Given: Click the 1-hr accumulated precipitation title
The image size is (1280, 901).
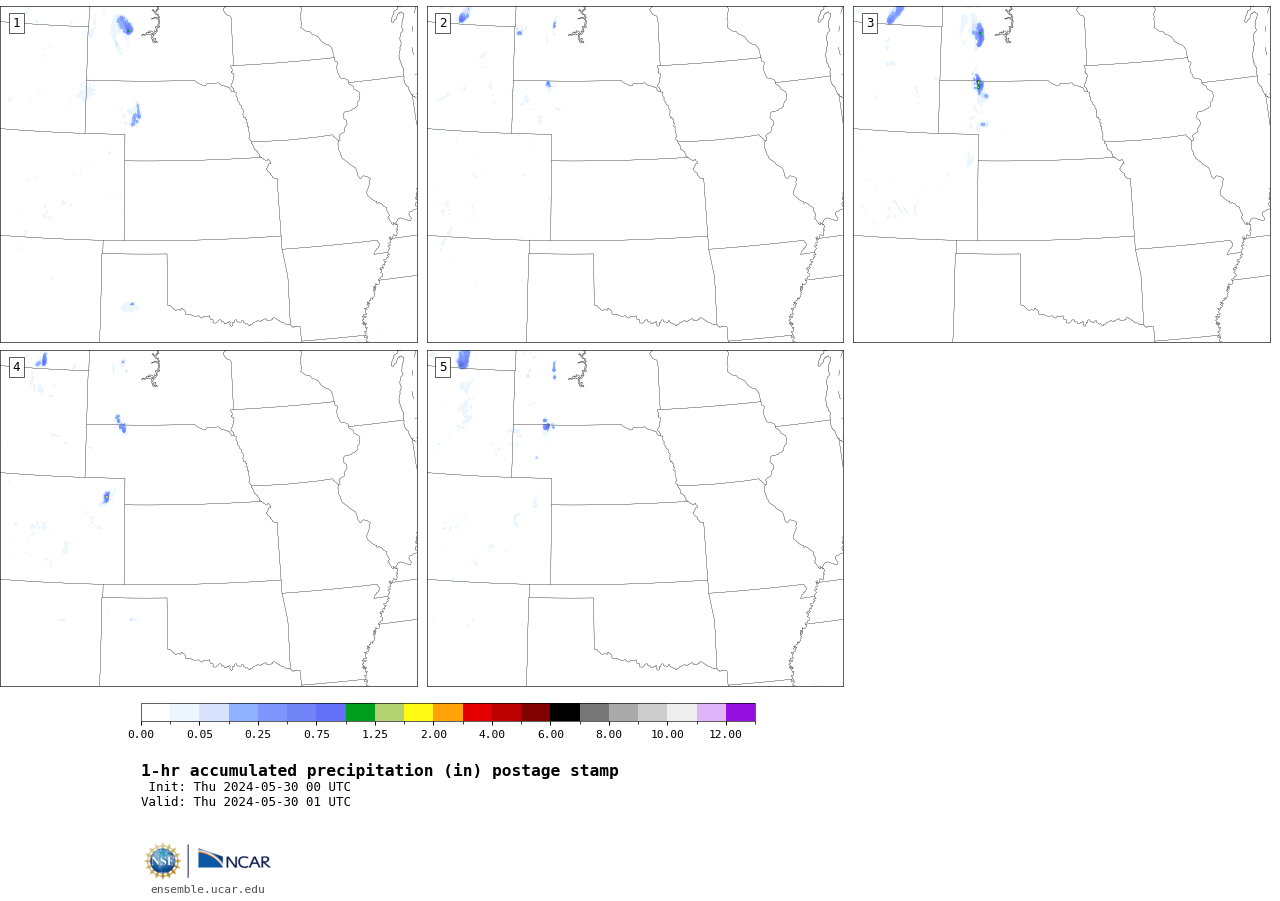Looking at the screenshot, I should 380,771.
